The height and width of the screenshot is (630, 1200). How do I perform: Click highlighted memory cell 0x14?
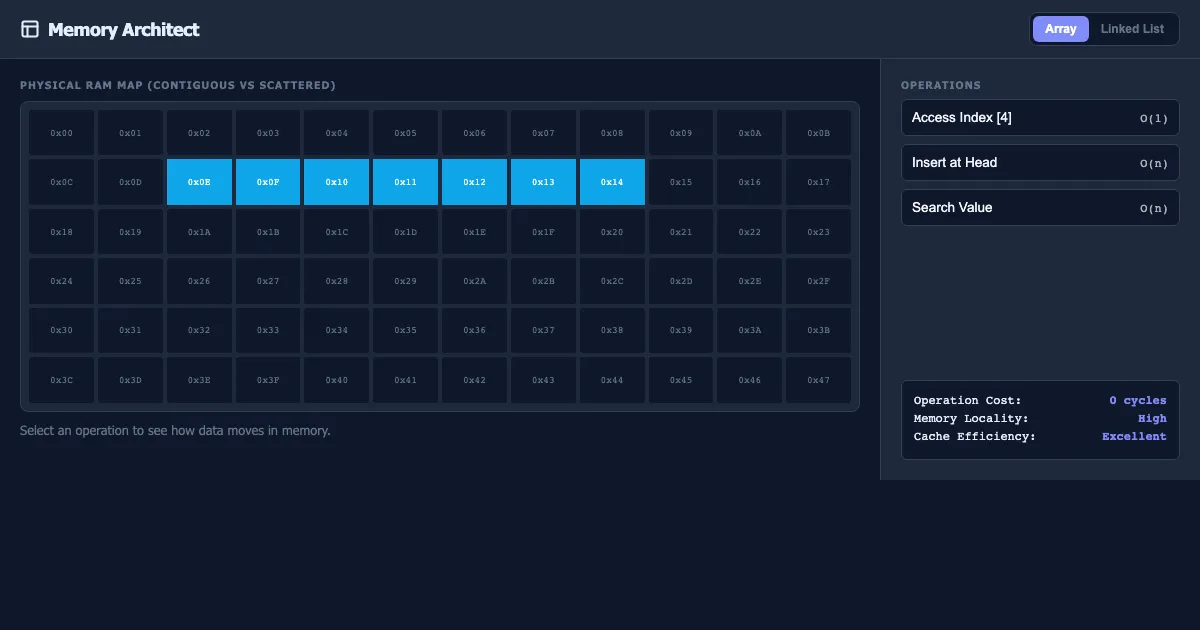point(612,182)
